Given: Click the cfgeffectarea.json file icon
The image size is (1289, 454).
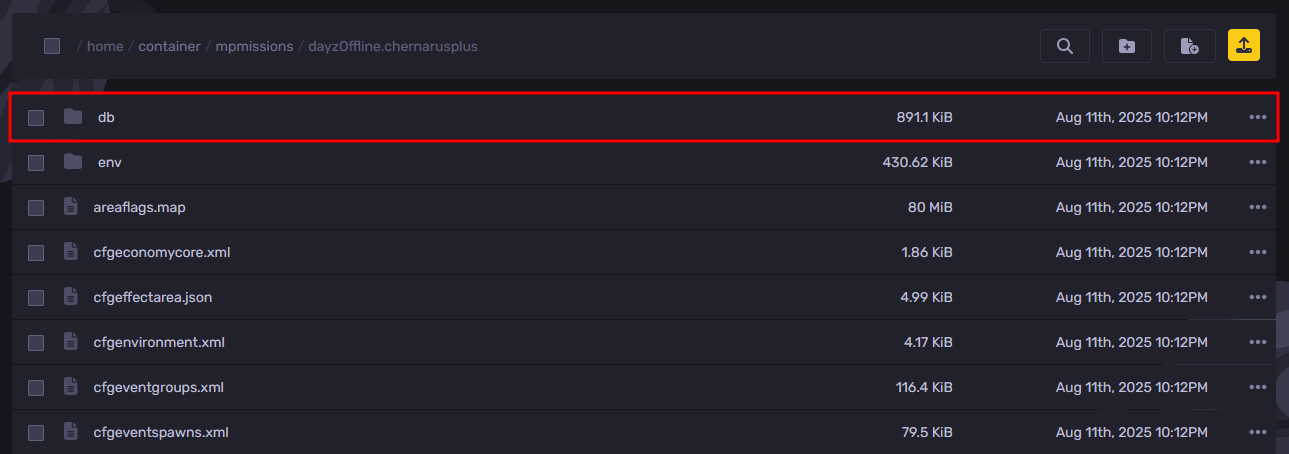Looking at the screenshot, I should coord(70,297).
